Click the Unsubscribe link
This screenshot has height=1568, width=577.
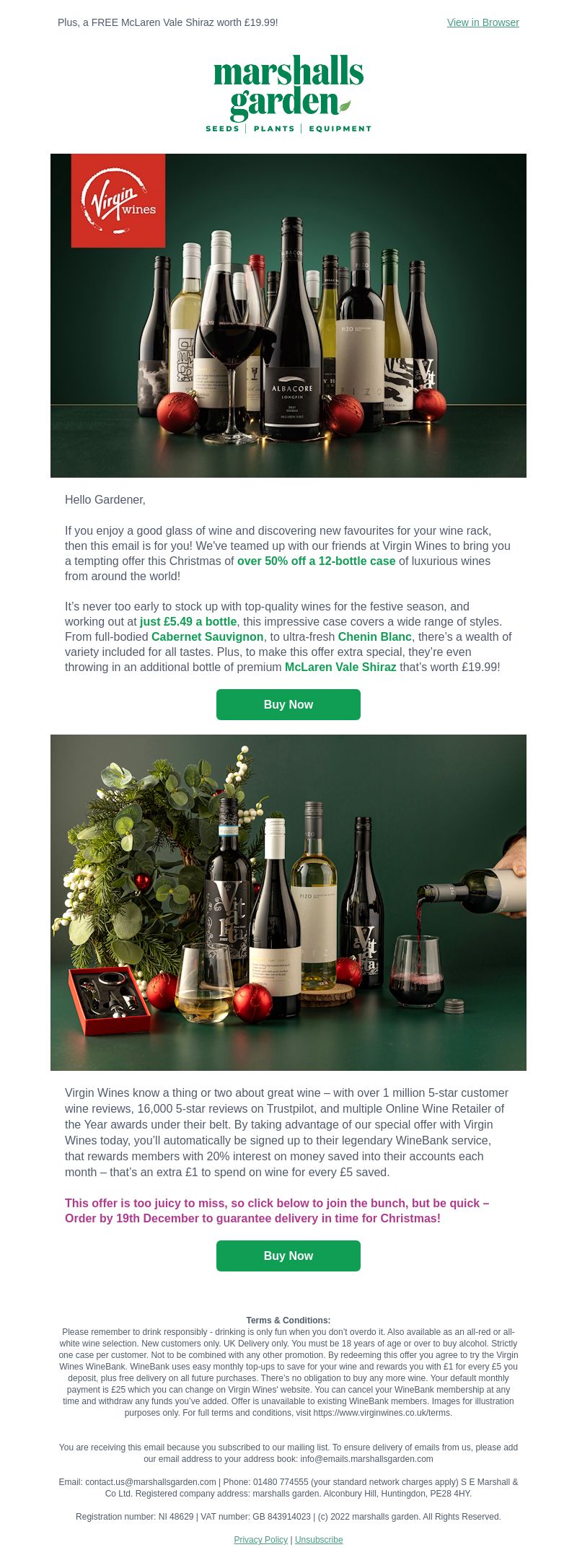(319, 1539)
